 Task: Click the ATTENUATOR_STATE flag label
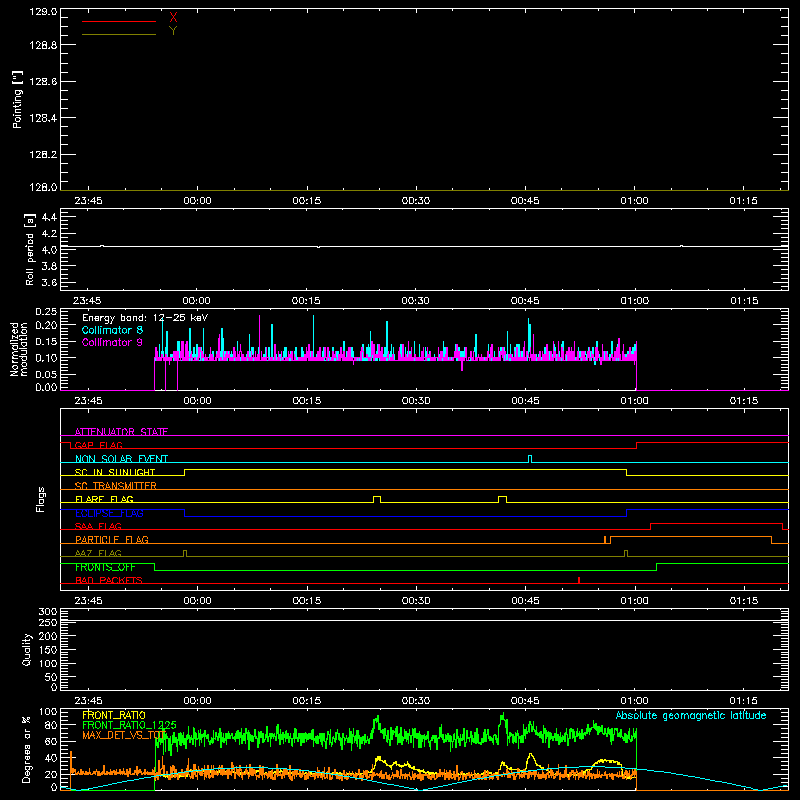coord(121,432)
